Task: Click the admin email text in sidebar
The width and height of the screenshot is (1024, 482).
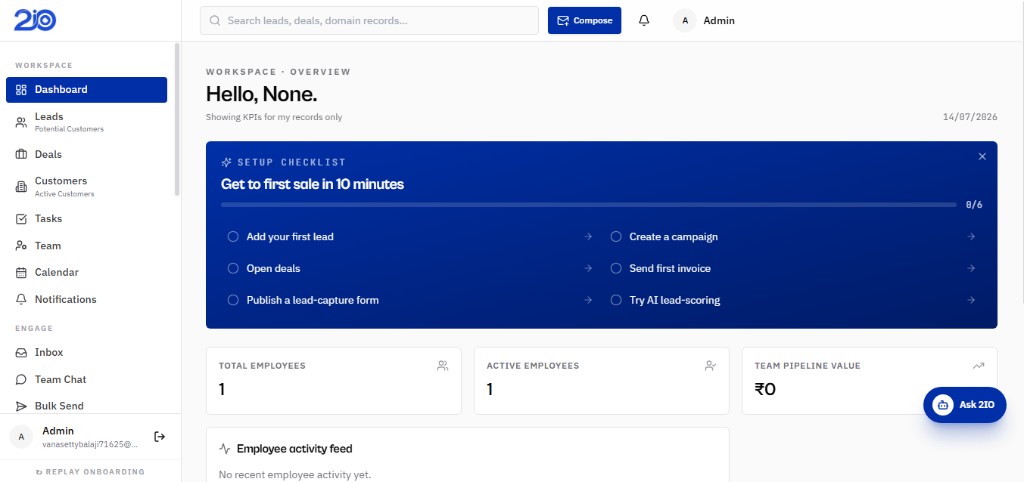Action: point(90,444)
